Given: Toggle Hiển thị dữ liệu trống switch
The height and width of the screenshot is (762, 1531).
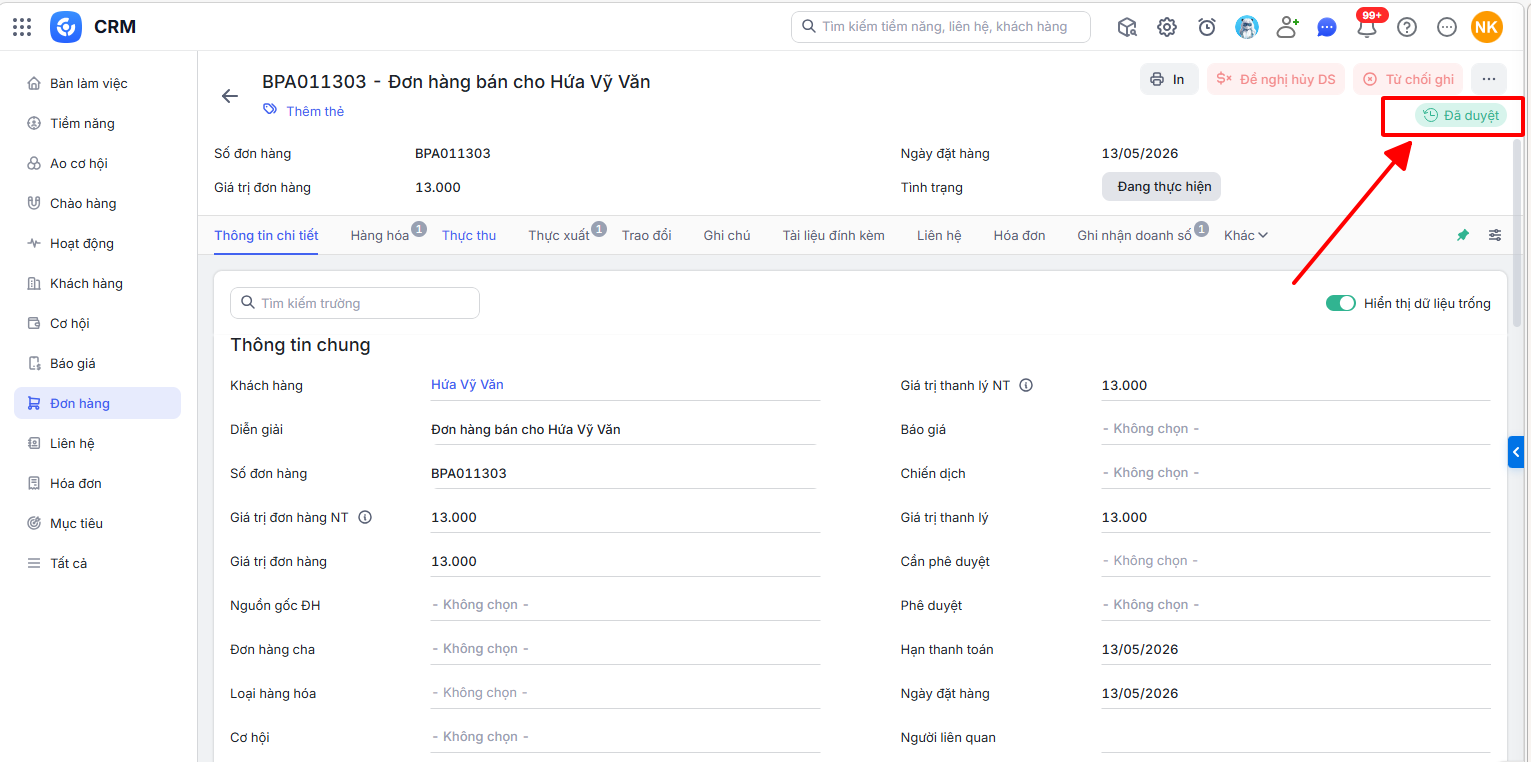Looking at the screenshot, I should click(x=1340, y=303).
